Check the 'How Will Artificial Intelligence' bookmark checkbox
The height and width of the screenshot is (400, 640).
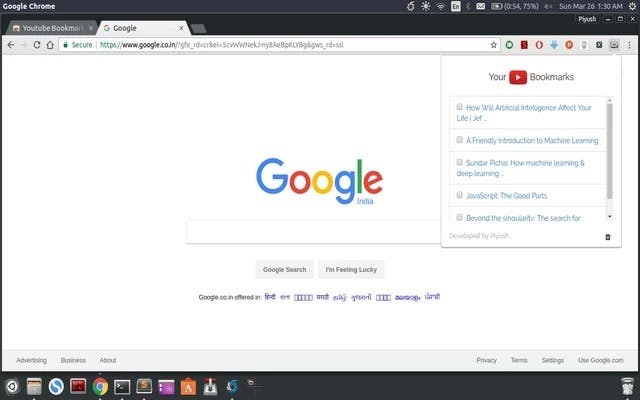[x=460, y=107]
